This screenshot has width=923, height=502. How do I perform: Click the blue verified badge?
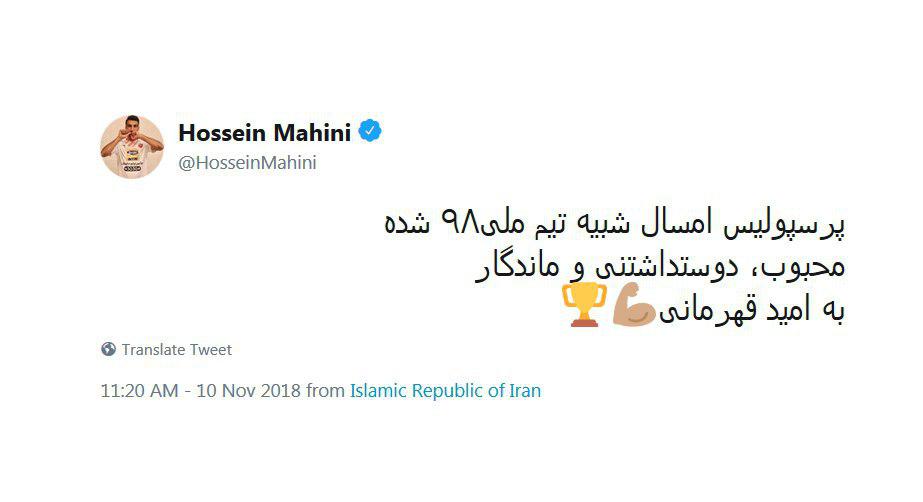coord(371,131)
